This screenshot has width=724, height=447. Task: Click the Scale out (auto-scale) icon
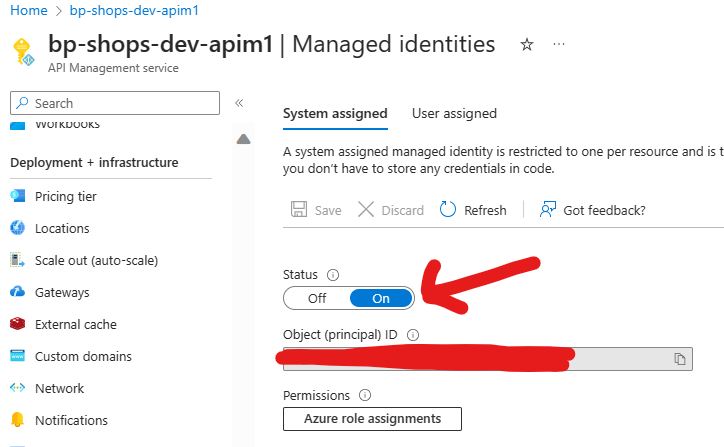18,260
